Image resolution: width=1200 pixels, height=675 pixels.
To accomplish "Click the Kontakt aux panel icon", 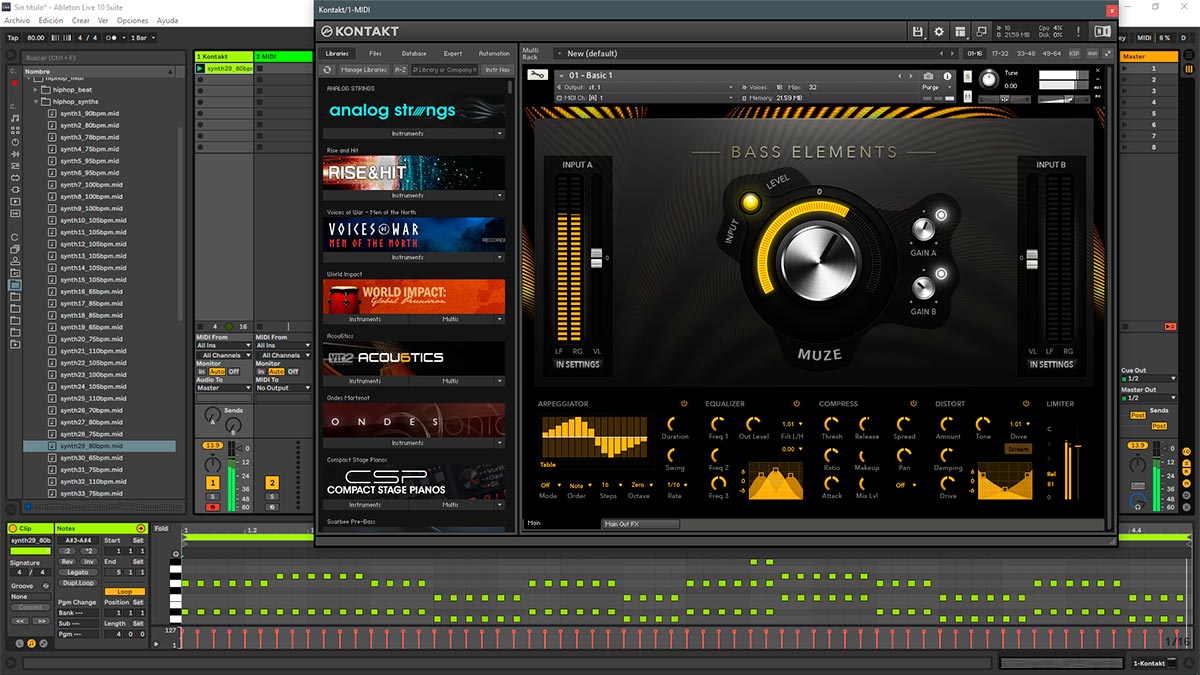I will pos(1092,53).
